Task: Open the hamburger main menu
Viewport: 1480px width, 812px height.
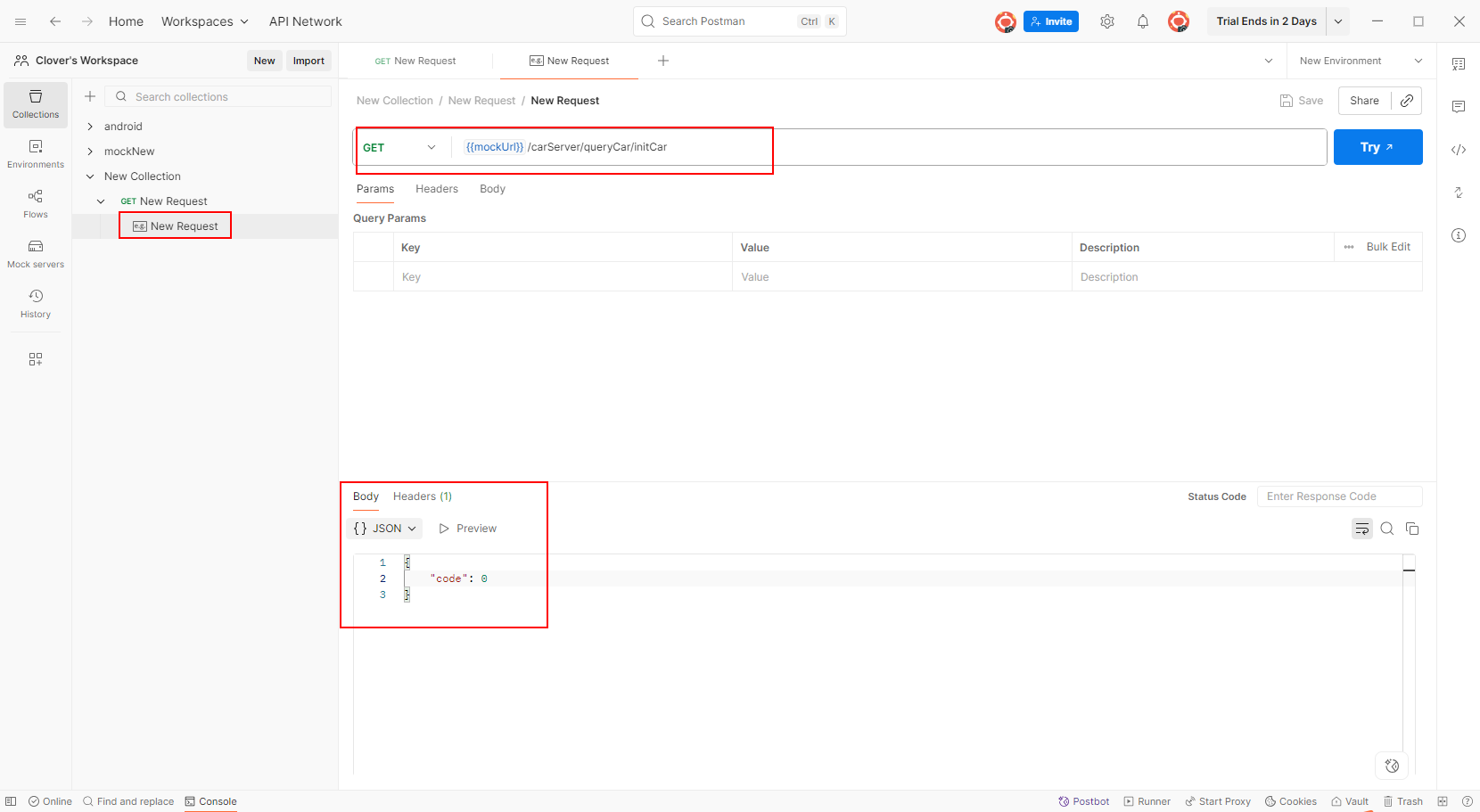Action: 21,21
